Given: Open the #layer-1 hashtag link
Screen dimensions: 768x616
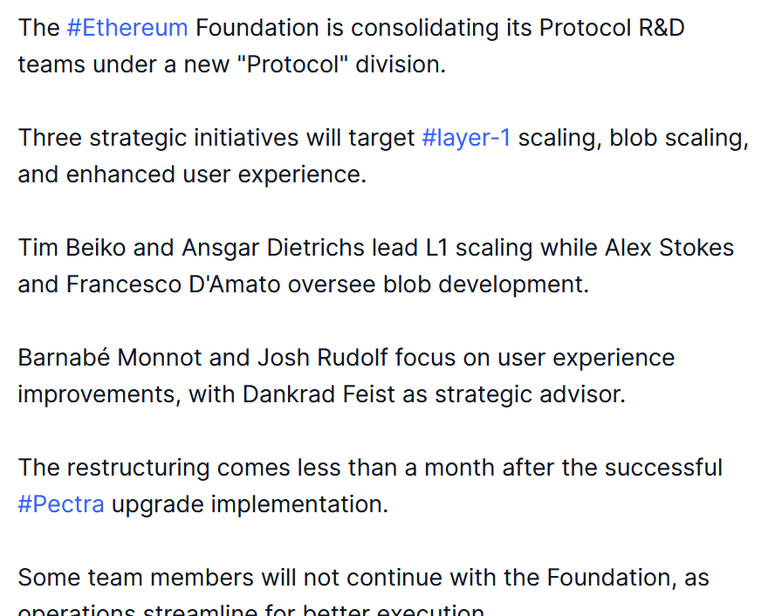Looking at the screenshot, I should point(466,138).
